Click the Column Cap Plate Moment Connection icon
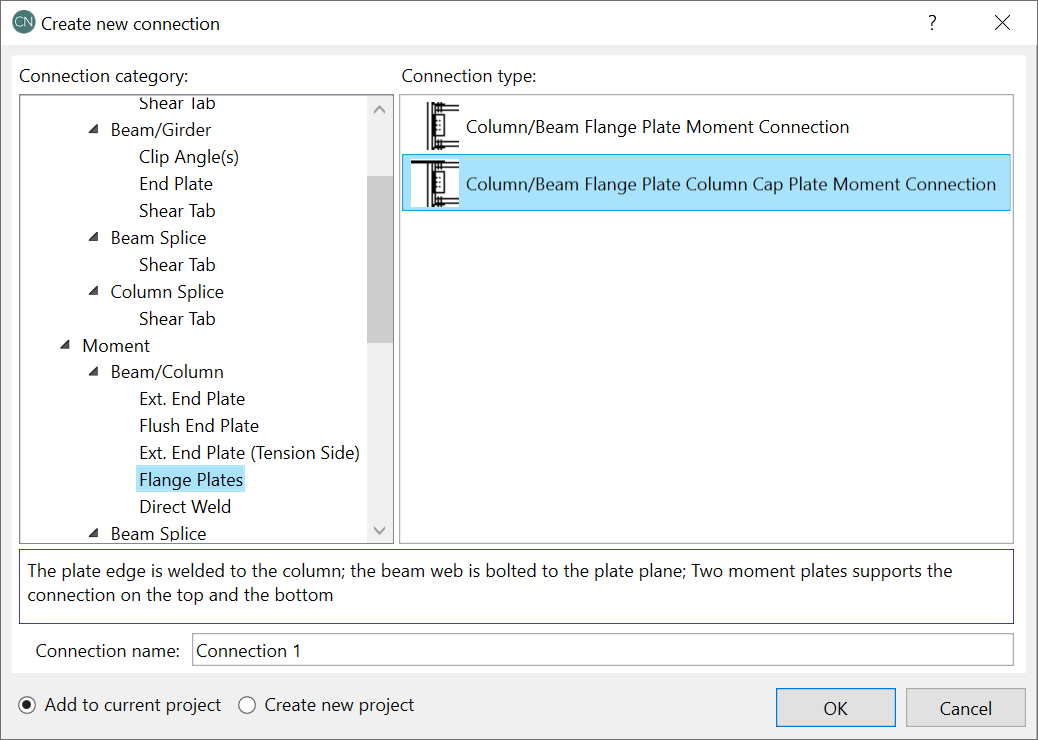This screenshot has height=740, width=1038. (435, 184)
